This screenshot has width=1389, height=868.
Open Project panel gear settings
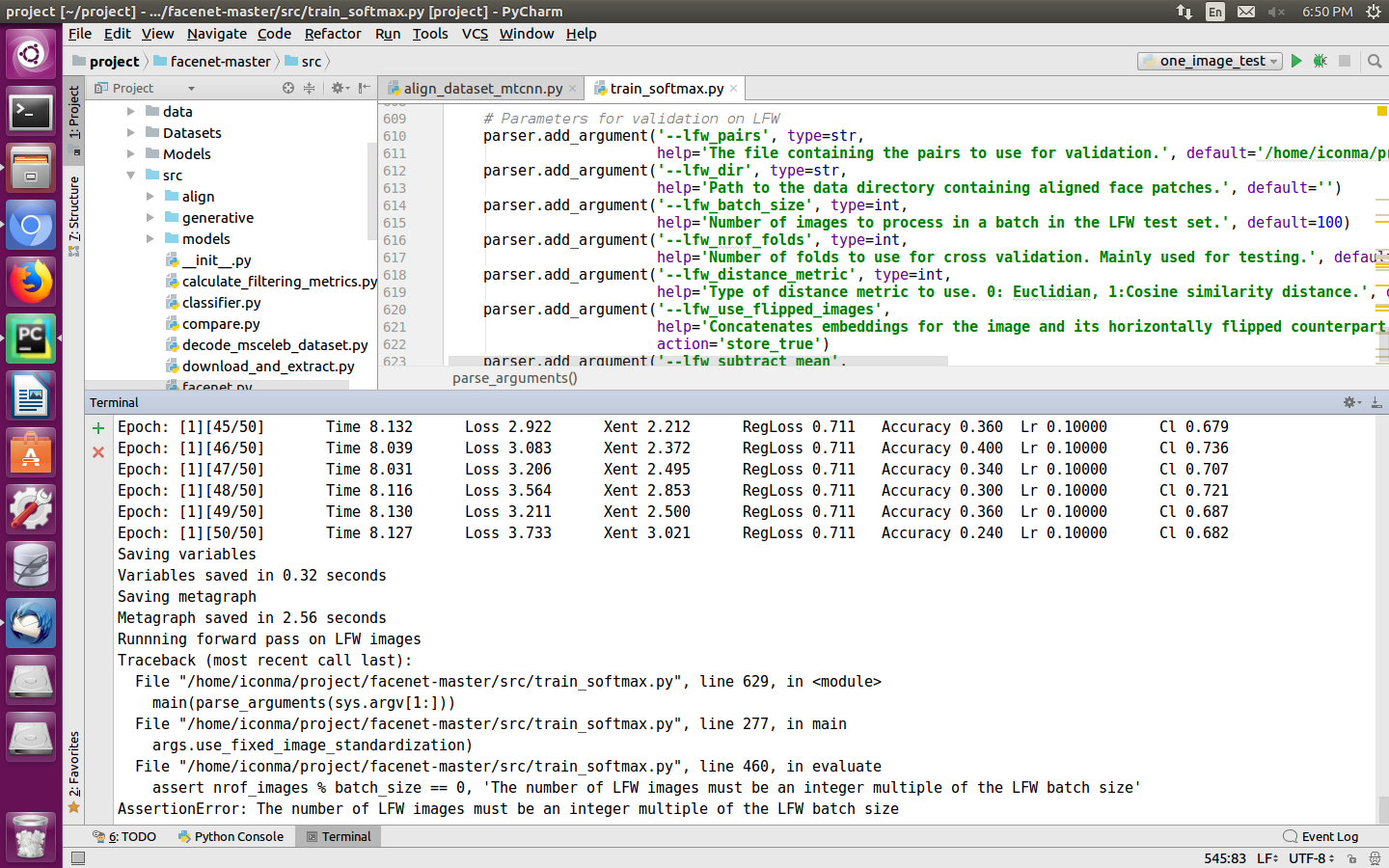(x=339, y=88)
